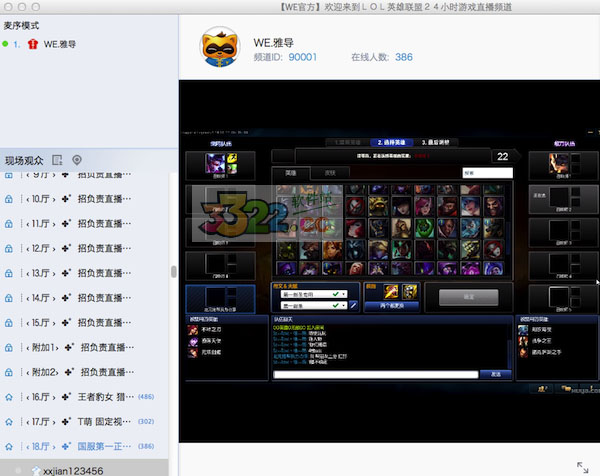
Task: Click the lock icon on the 11厅 row
Action: (9, 224)
